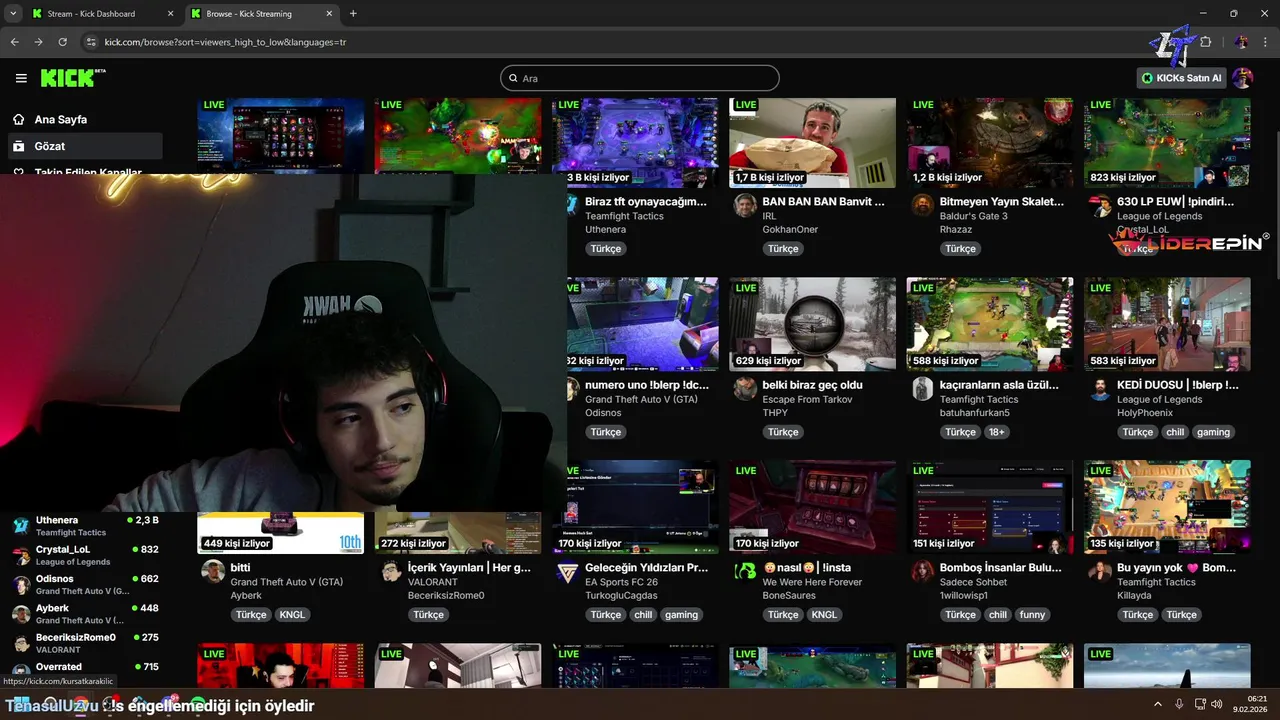1280x720 pixels.
Task: Click the browser forward arrow
Action: point(38,42)
